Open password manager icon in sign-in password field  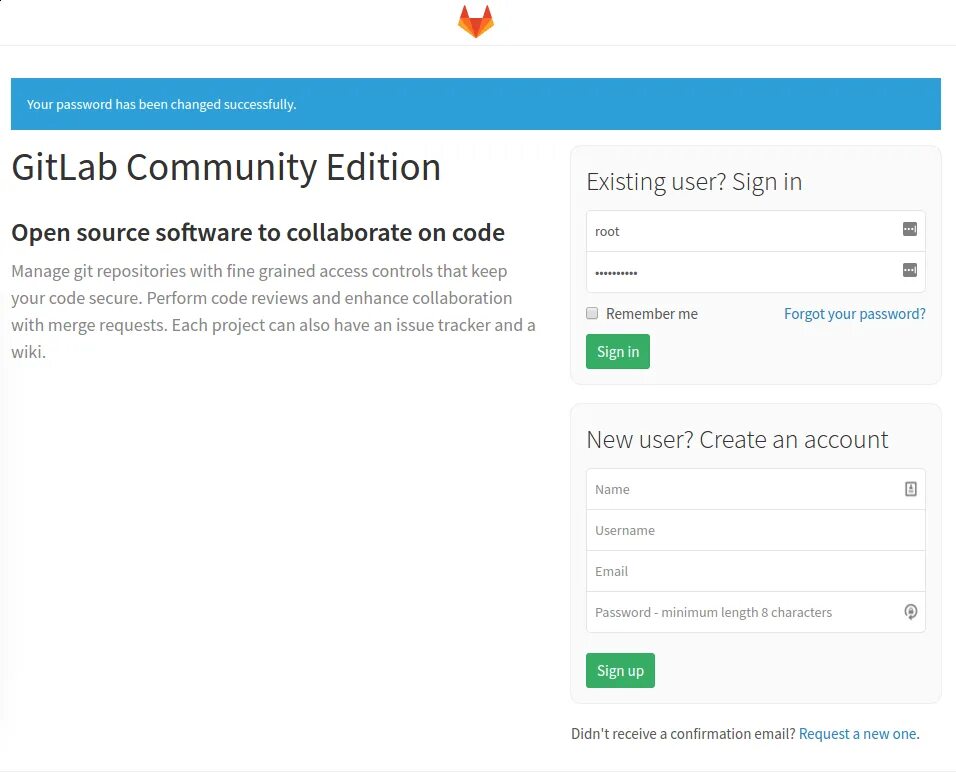tap(910, 270)
